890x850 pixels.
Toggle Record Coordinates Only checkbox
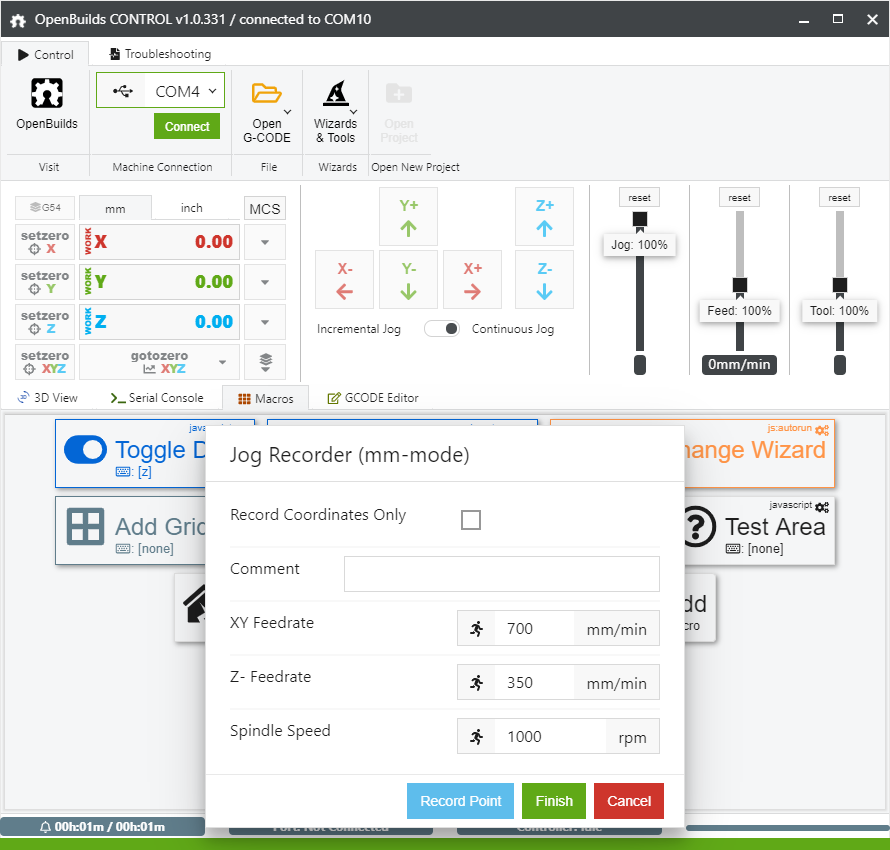(471, 520)
